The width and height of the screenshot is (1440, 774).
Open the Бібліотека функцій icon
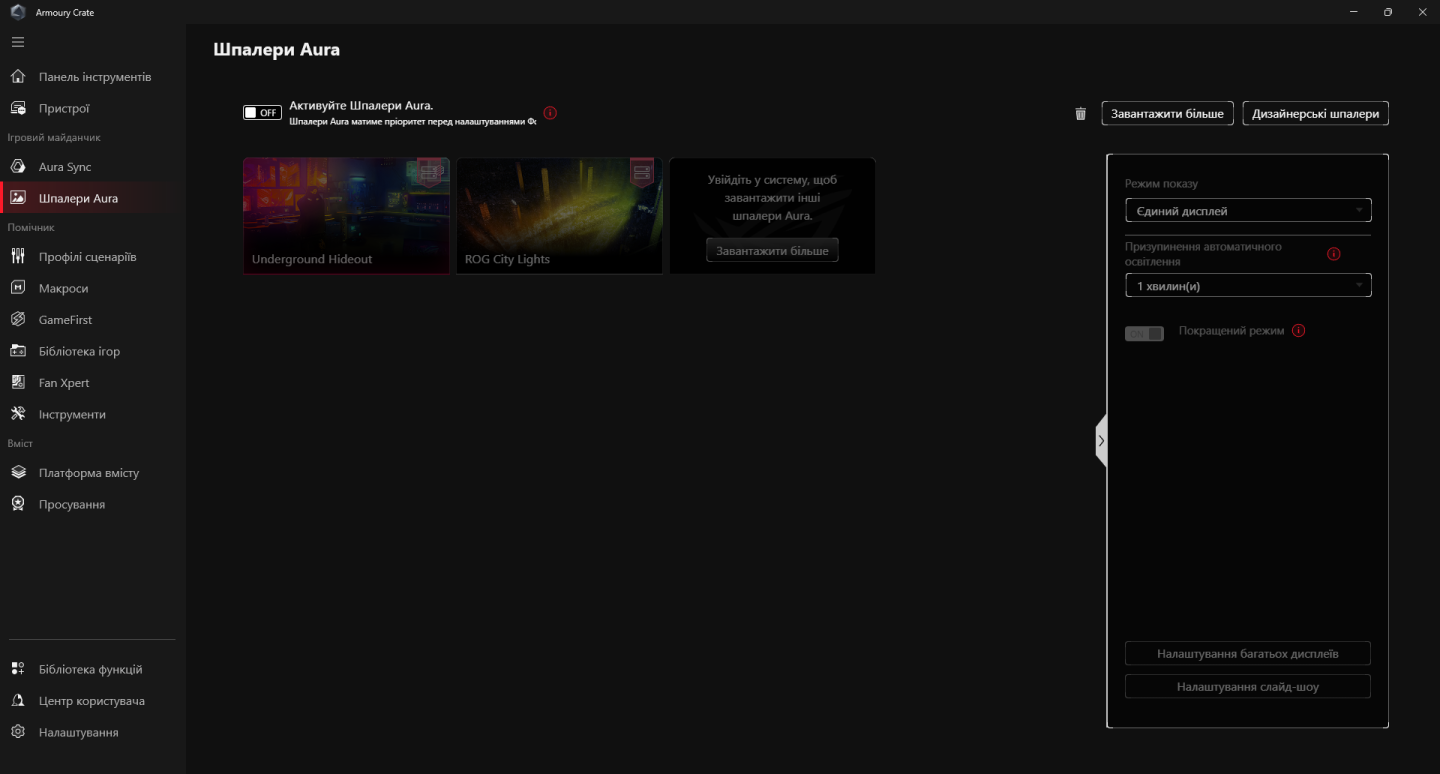18,669
